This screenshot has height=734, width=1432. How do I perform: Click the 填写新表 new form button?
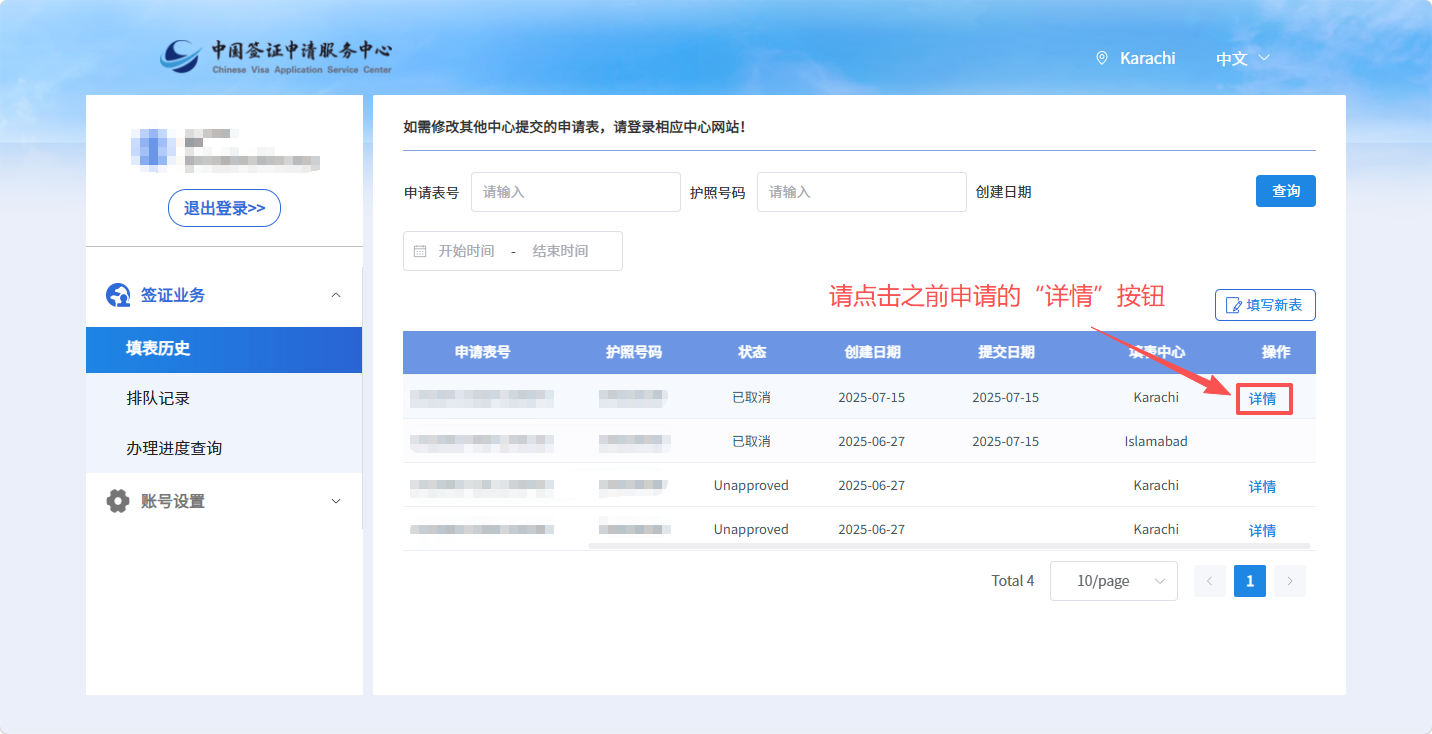pyautogui.click(x=1265, y=305)
